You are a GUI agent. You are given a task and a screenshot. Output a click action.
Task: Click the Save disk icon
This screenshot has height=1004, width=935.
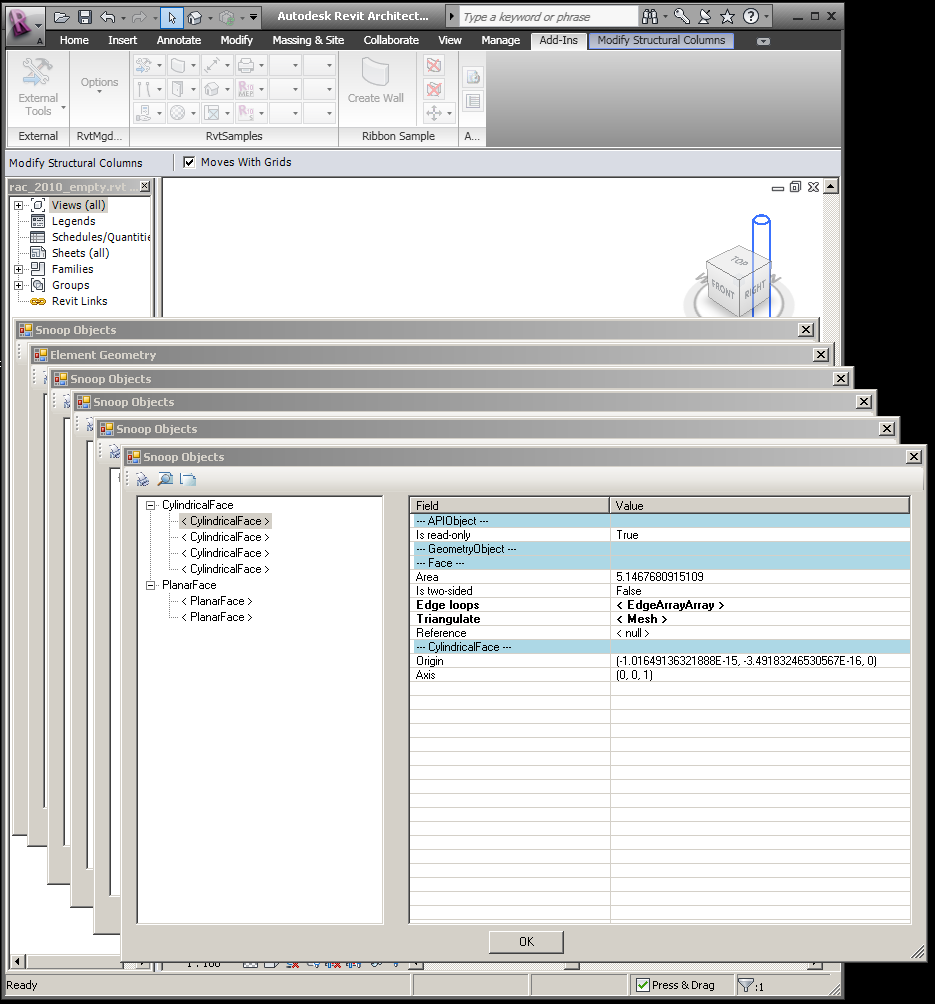coord(85,17)
